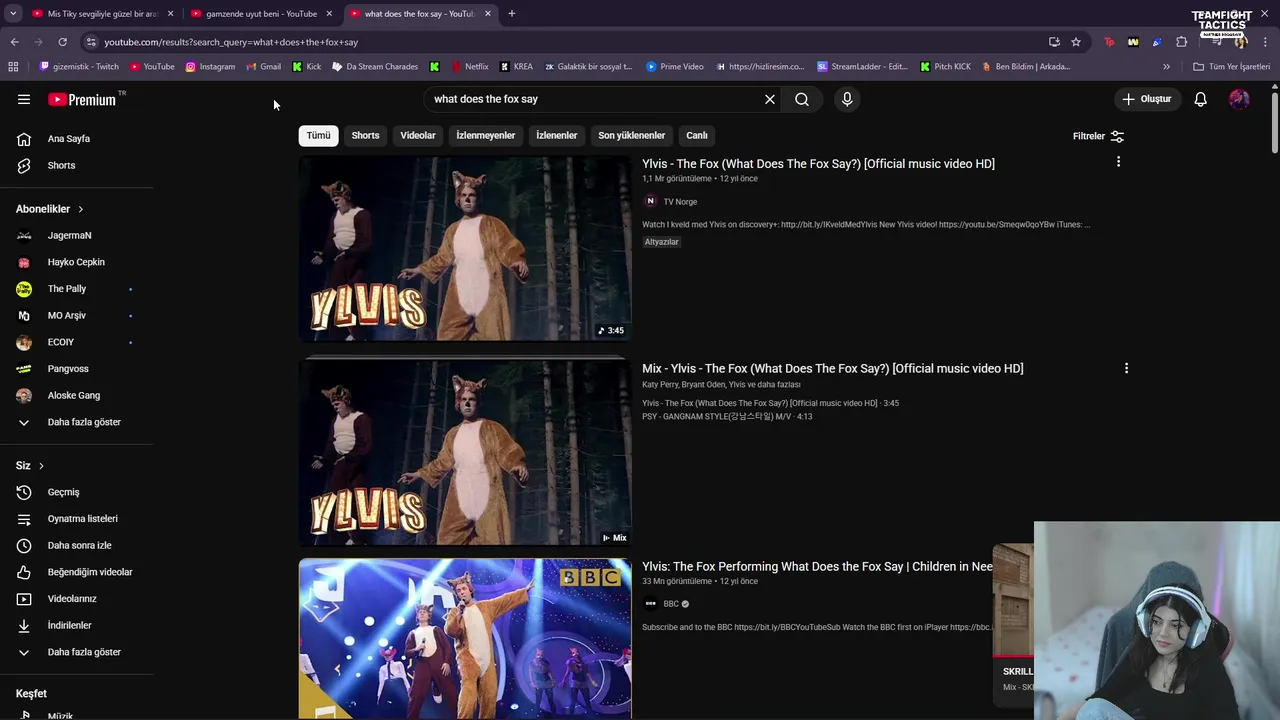Select the İzlenmeyenler filter chip
Viewport: 1280px width, 720px height.
(486, 135)
